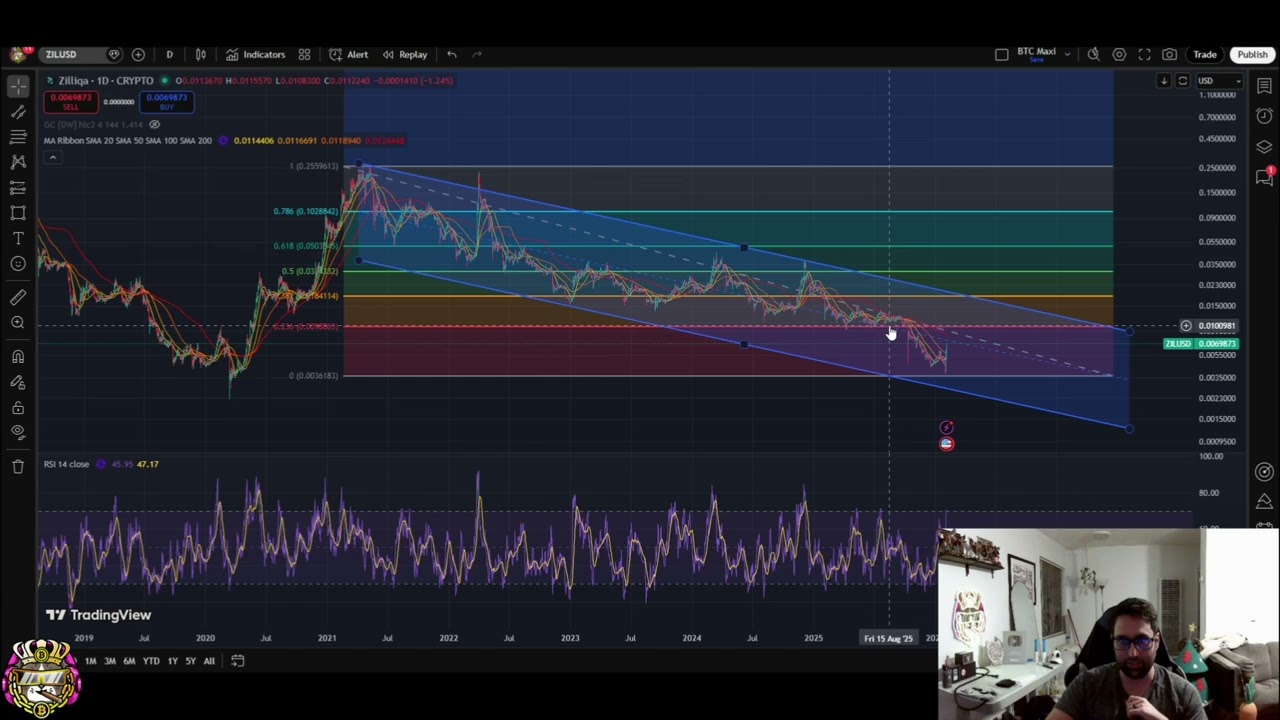
Task: Open the go-to-date calendar icon
Action: point(237,661)
